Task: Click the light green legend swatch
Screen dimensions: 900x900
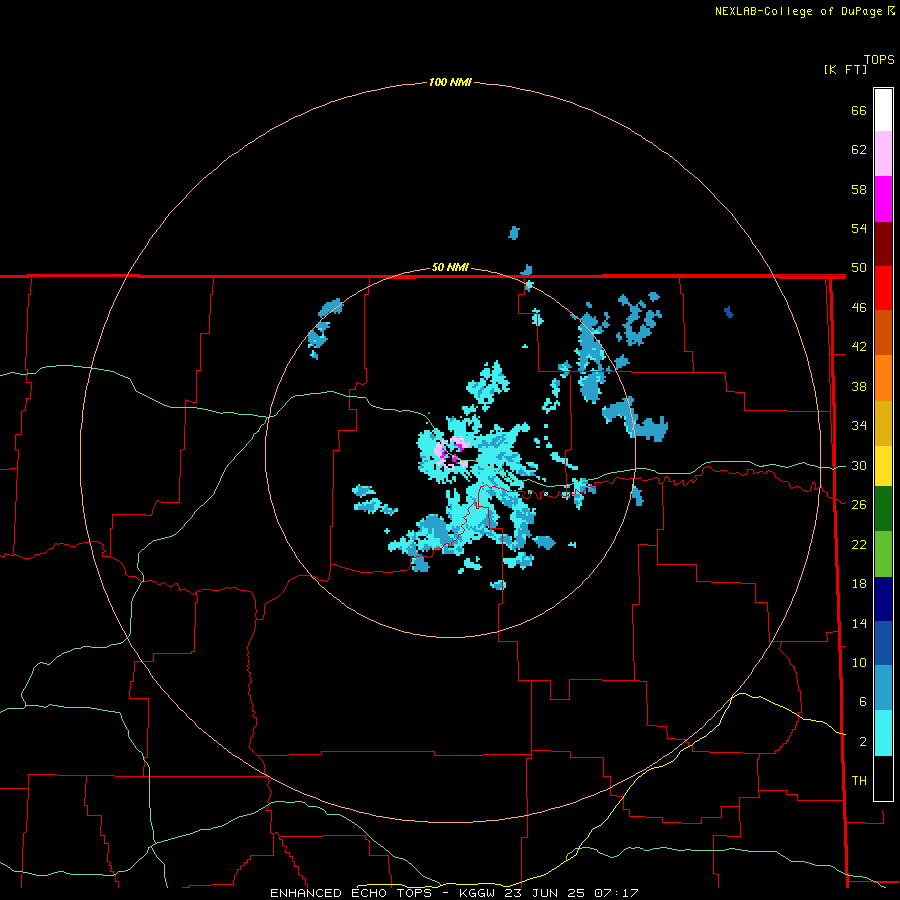Action: pos(883,554)
